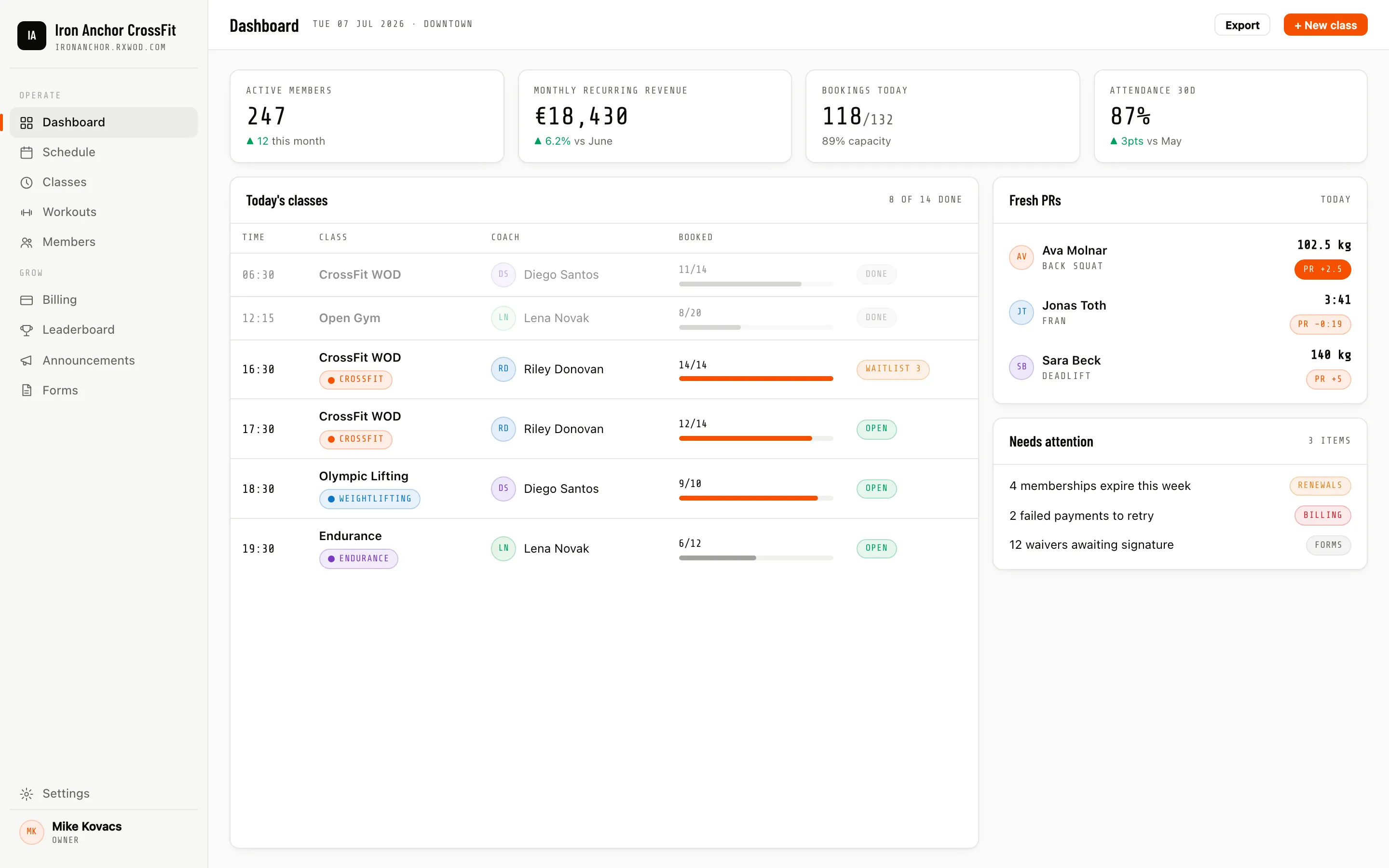Click the DS avatar in the 06:30 row
1389x868 pixels.
click(x=503, y=274)
